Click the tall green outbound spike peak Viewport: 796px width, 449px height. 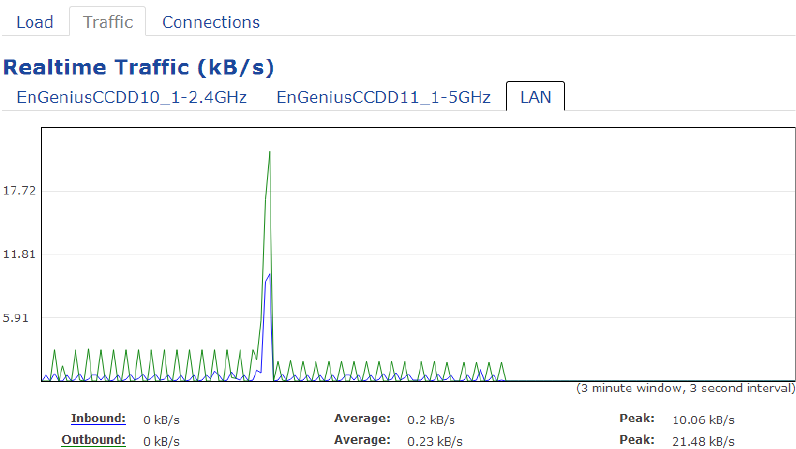270,152
